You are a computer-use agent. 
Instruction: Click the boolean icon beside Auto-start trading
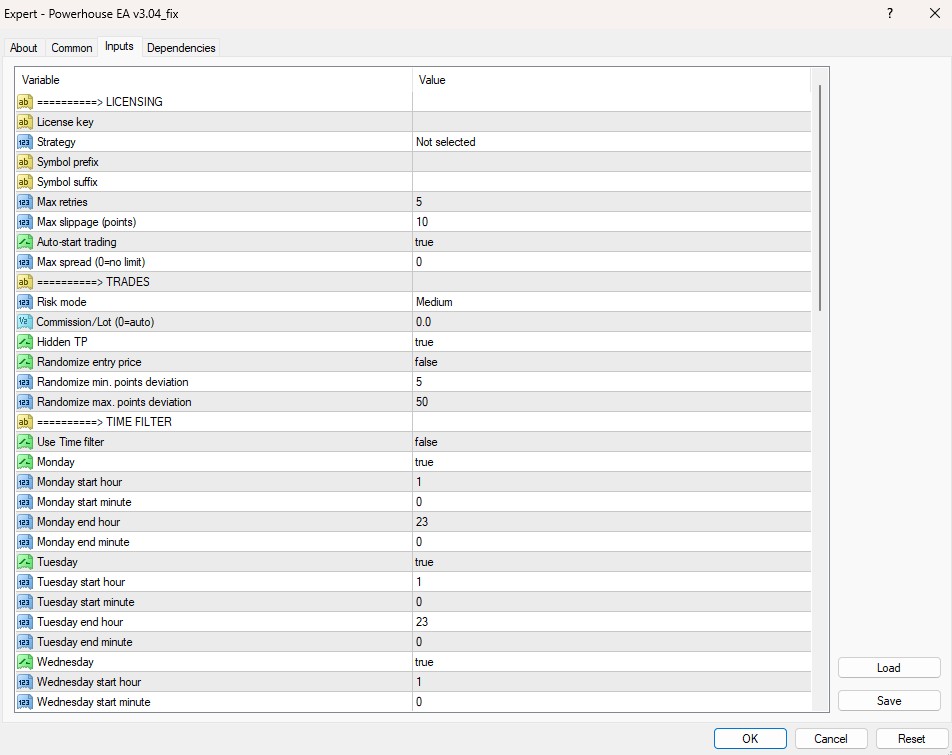tap(24, 242)
